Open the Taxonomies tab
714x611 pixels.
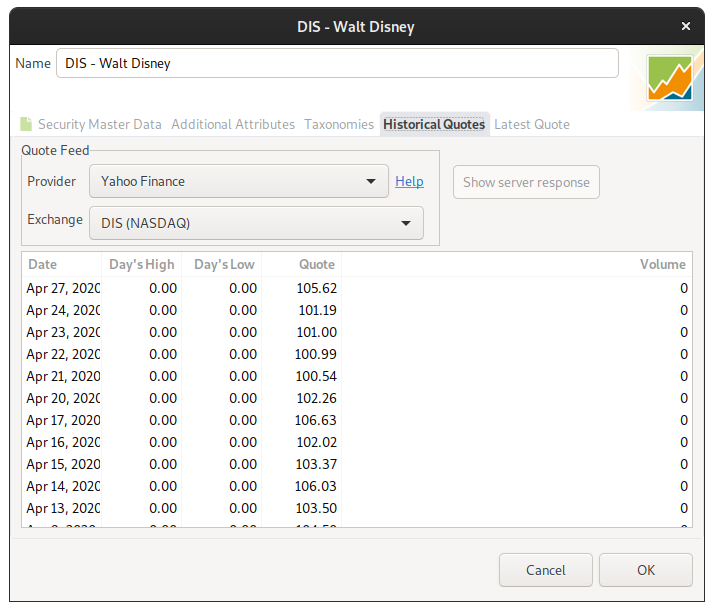click(x=339, y=124)
